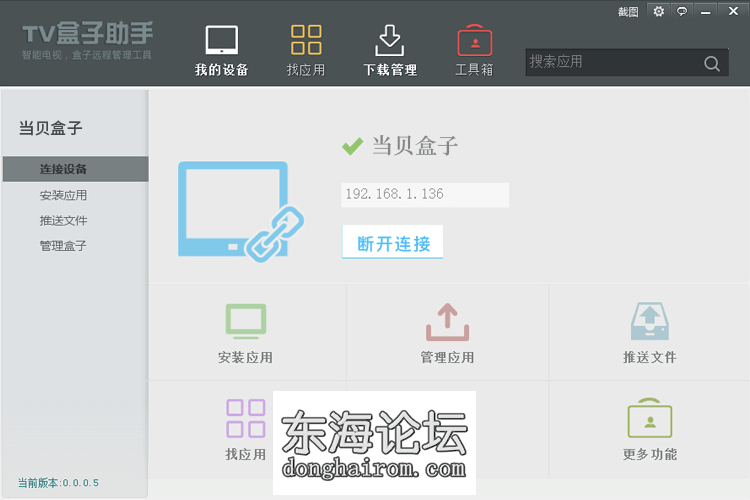Click the purple 找应用 grid tile
This screenshot has width=750, height=500.
click(246, 430)
